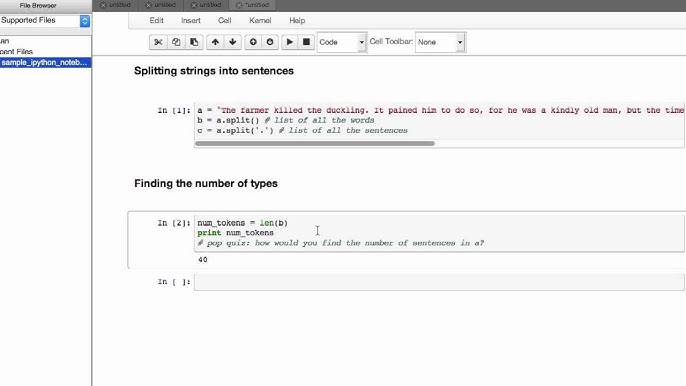Screen dimensions: 686x386
Task: Open the Cell menu
Action: pyautogui.click(x=224, y=21)
